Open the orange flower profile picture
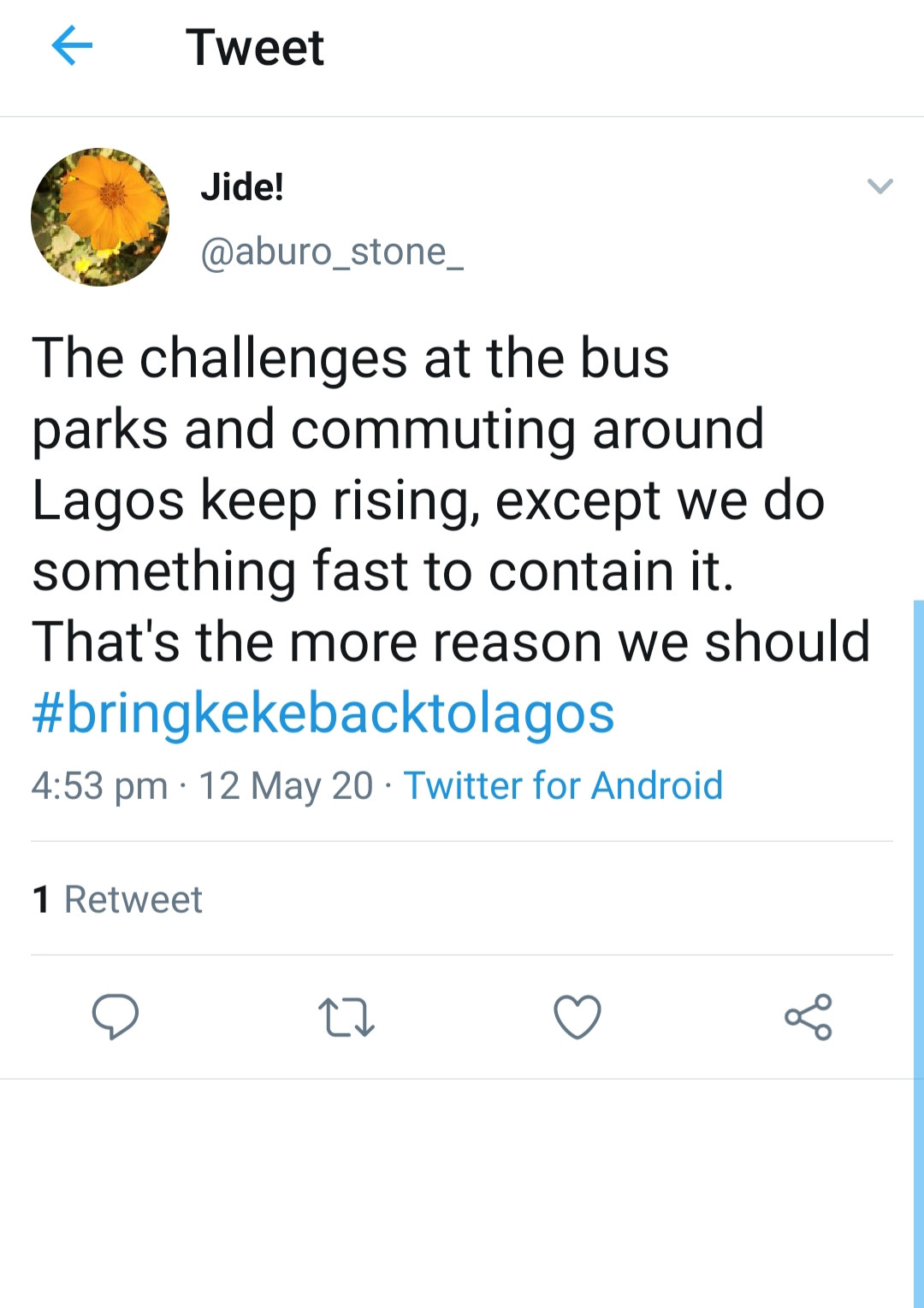924x1308 pixels. pyautogui.click(x=100, y=216)
